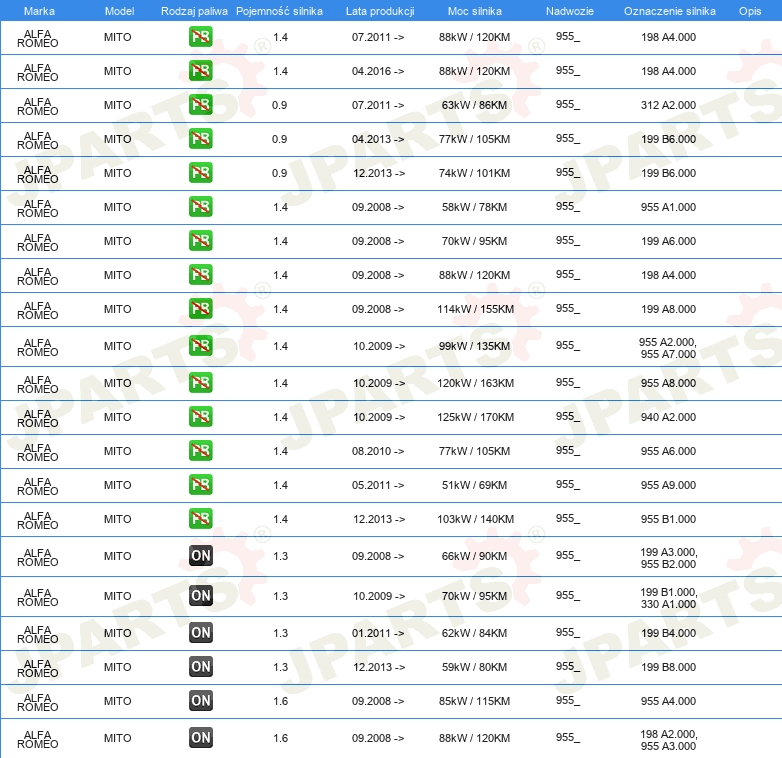Click the petrol icon in the 58kW / 78KM row

[200, 206]
